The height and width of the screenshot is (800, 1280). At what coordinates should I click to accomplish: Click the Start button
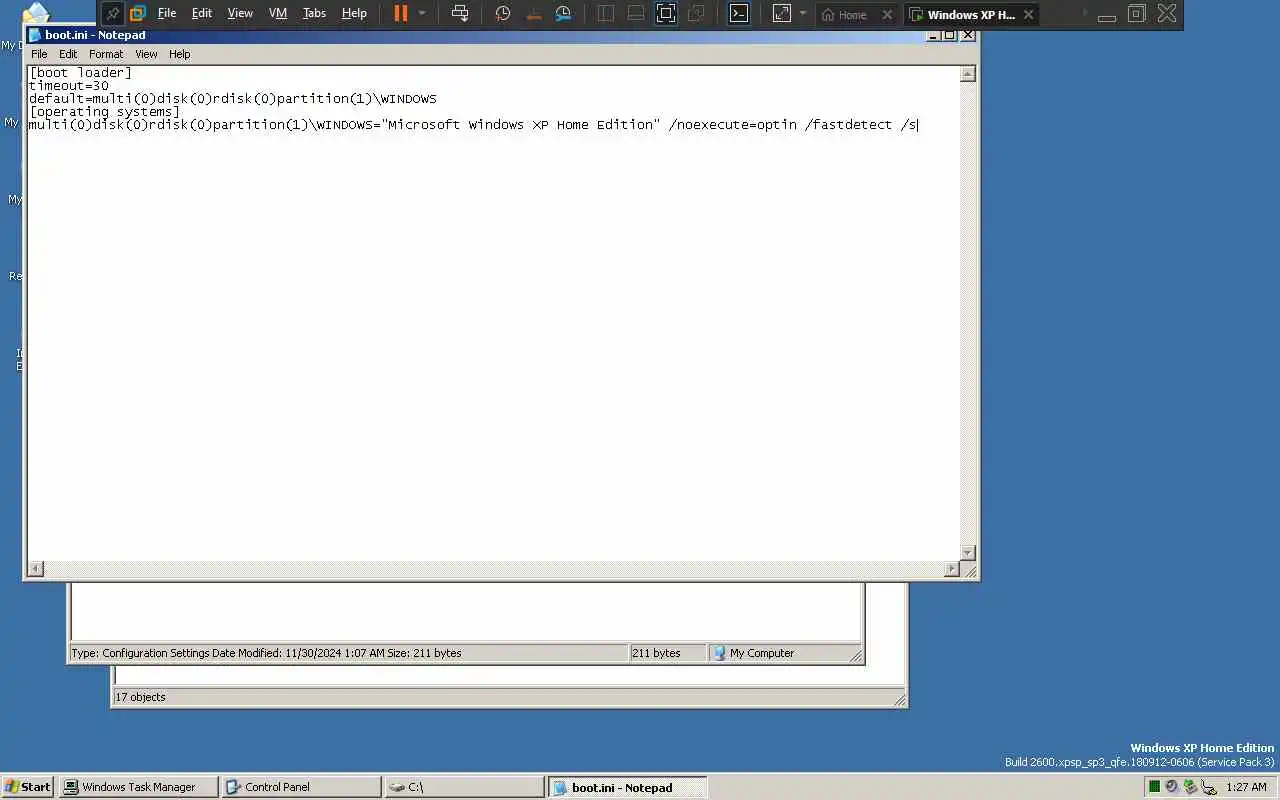point(28,787)
